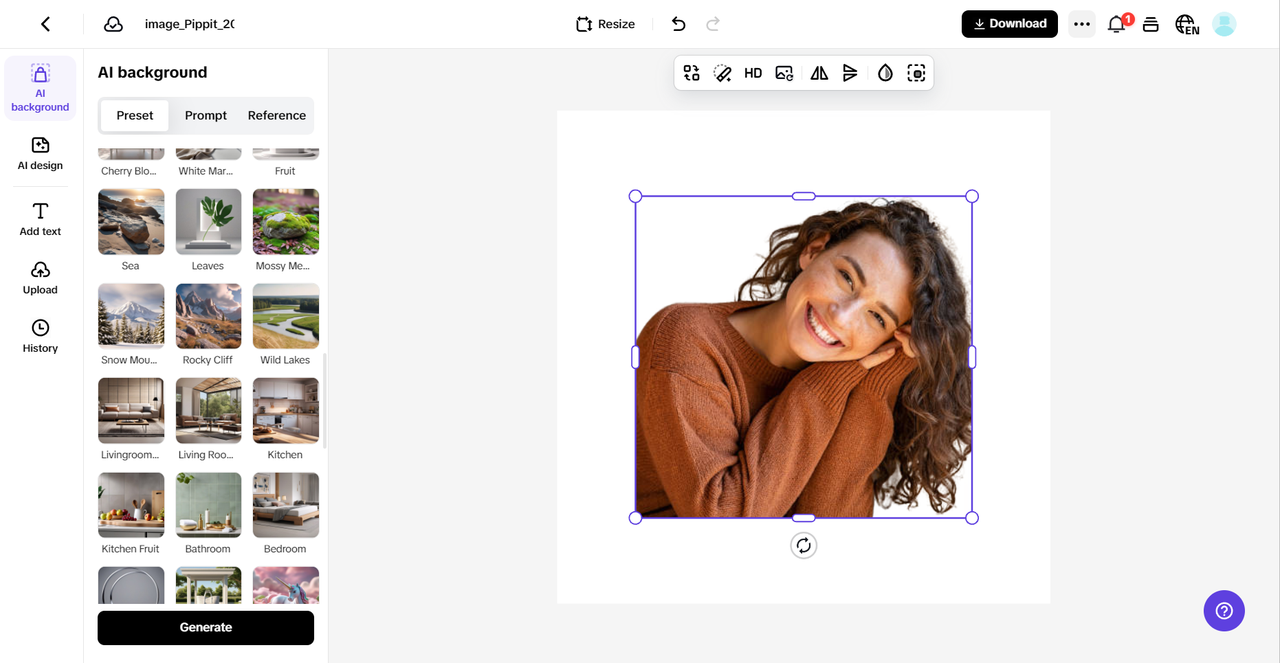The width and height of the screenshot is (1280, 663).
Task: Click the replace image icon
Action: coord(784,73)
